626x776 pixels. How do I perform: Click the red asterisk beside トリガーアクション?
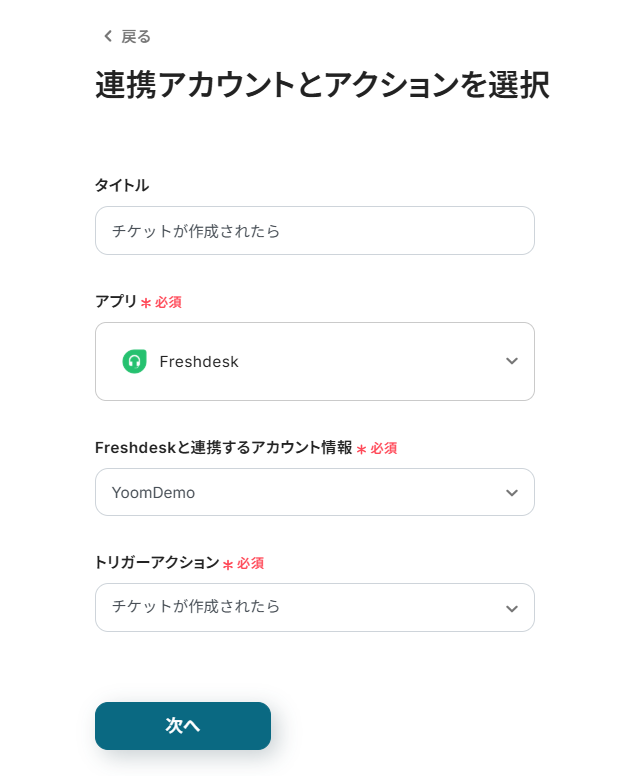point(228,565)
